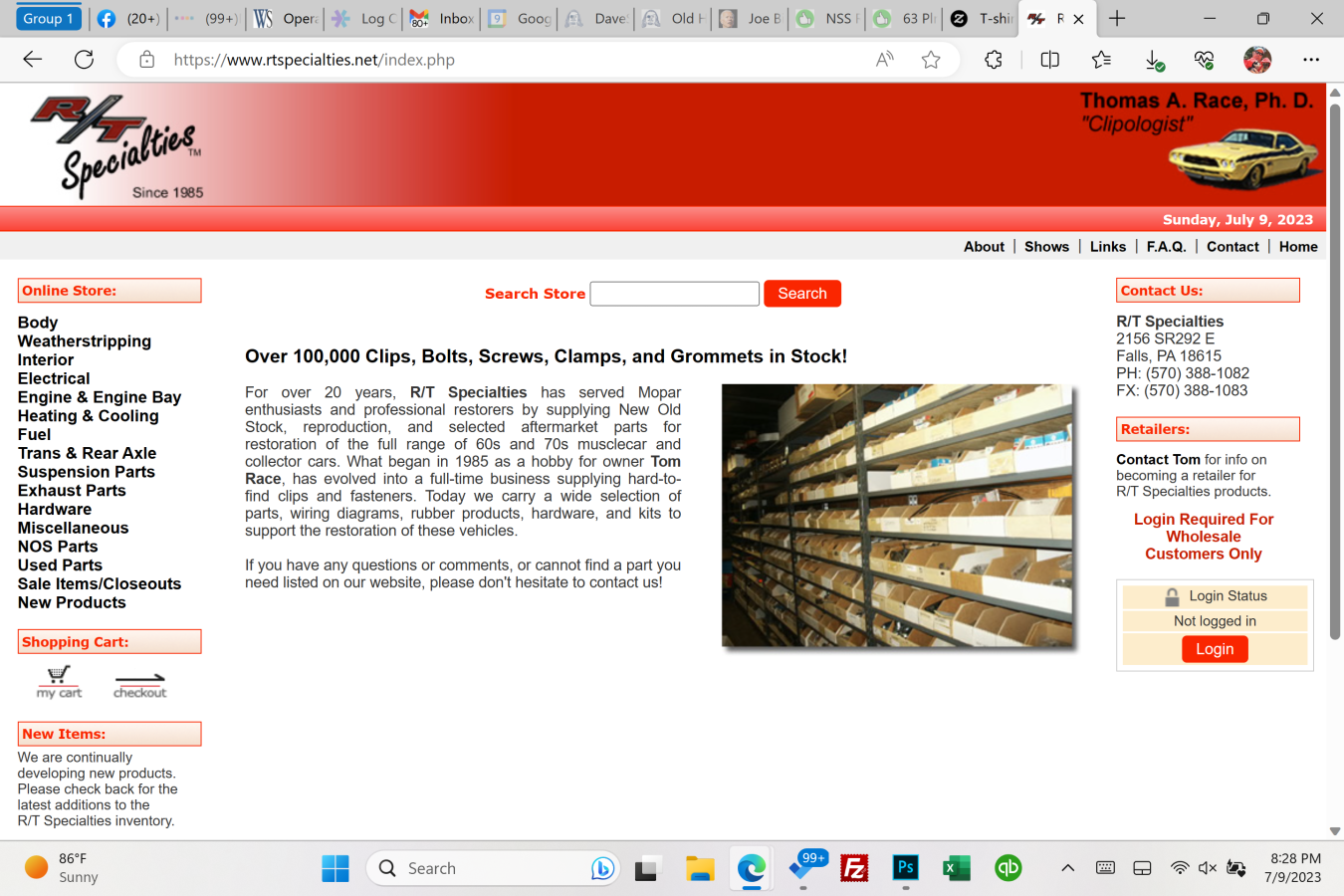The height and width of the screenshot is (896, 1344).
Task: Add this page to favorites star
Action: (x=931, y=60)
